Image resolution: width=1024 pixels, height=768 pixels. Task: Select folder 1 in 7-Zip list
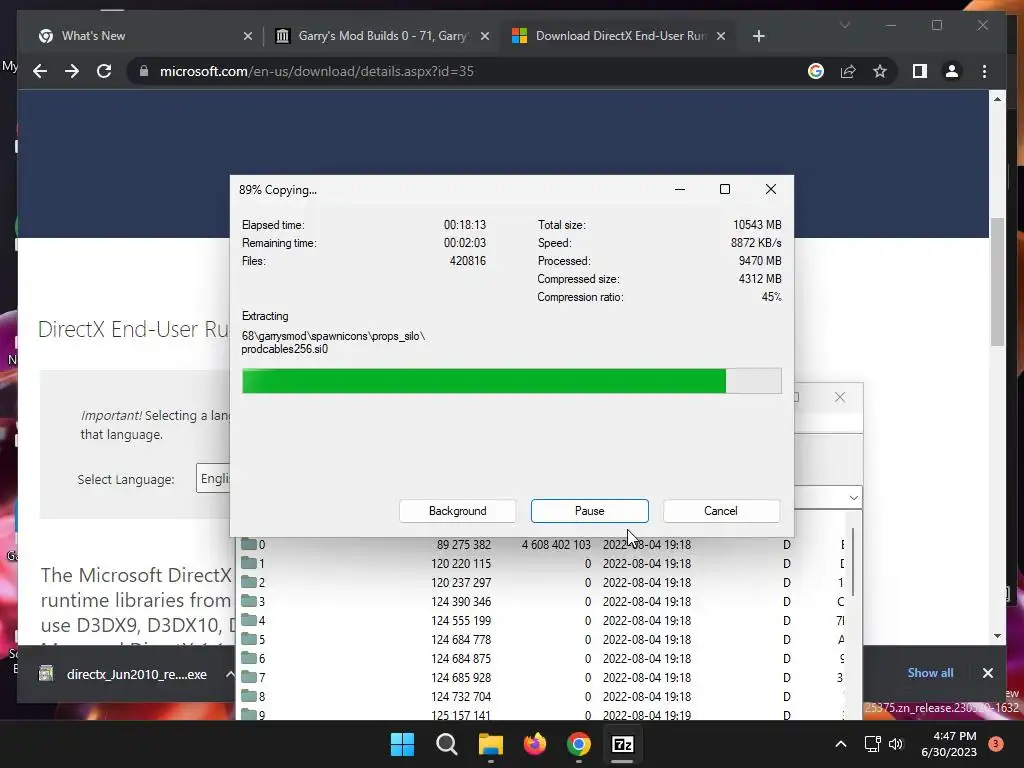542,564
